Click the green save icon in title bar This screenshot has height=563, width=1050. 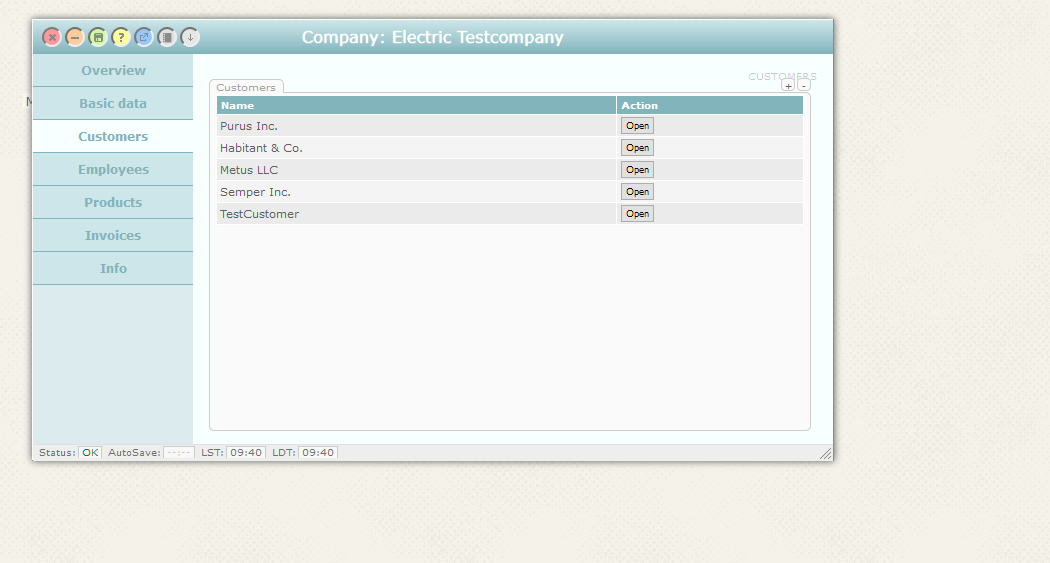coord(98,37)
